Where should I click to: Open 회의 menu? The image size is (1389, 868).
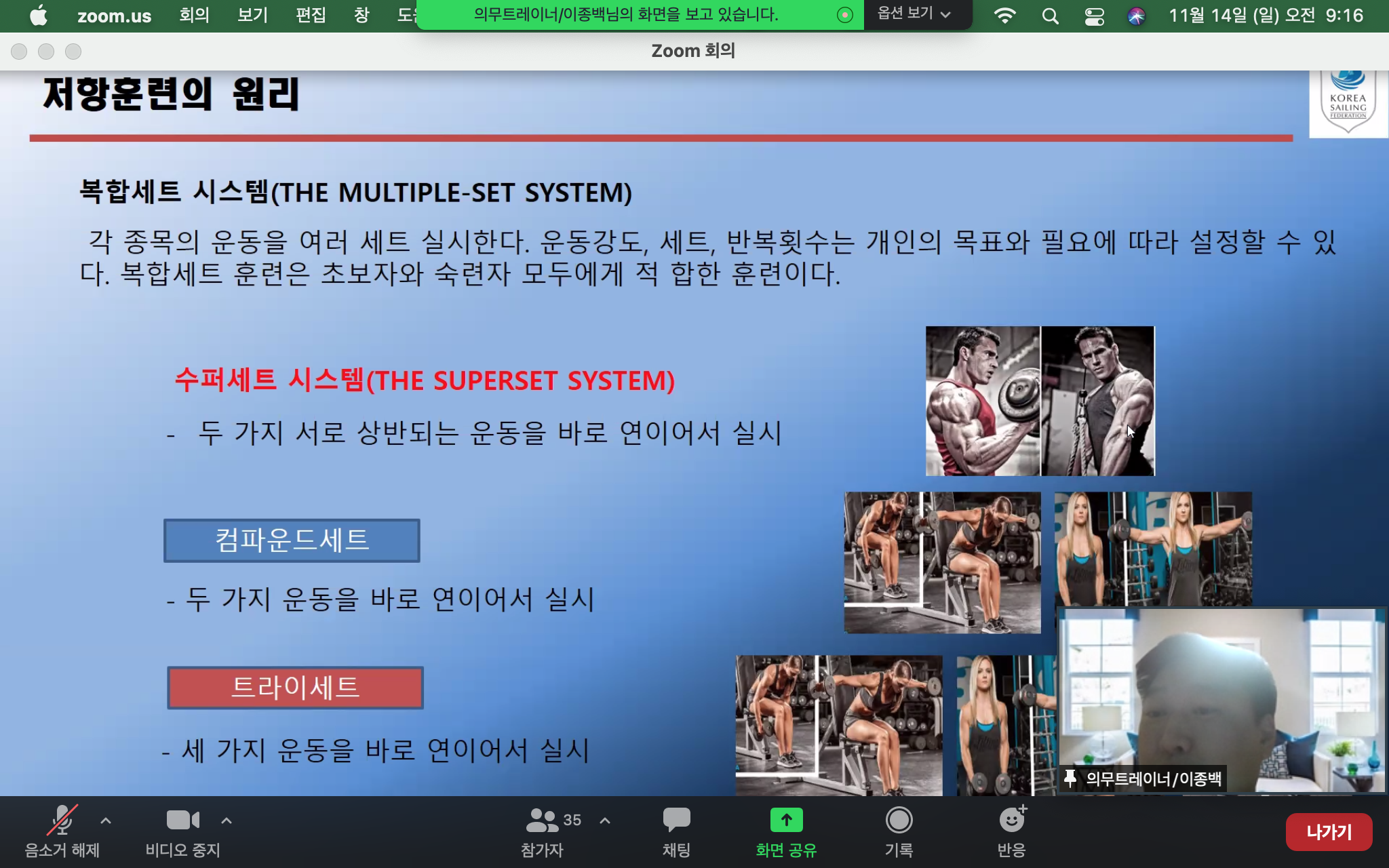click(x=194, y=15)
